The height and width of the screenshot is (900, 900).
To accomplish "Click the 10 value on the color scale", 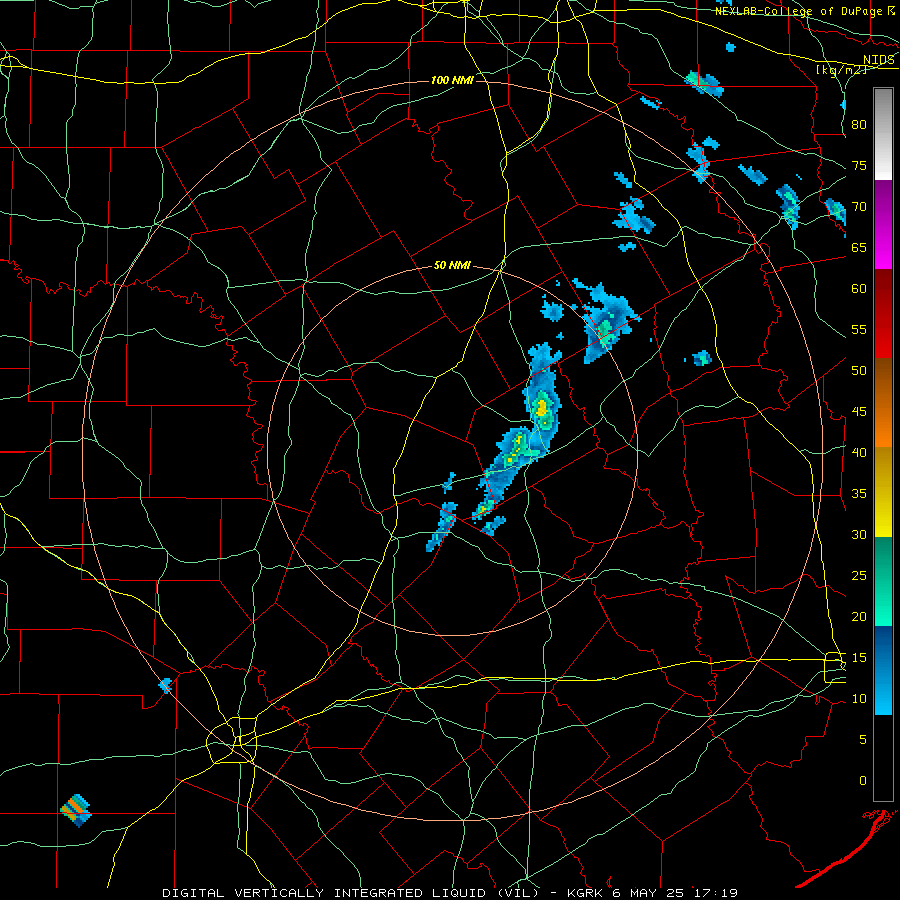I will tap(859, 699).
